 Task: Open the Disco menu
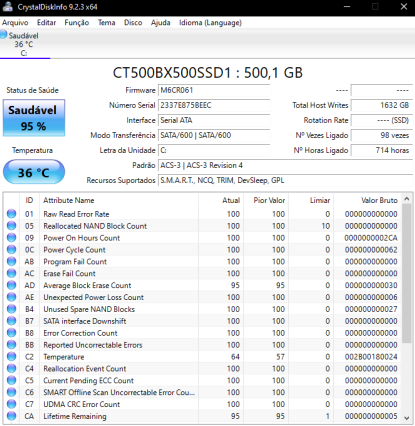click(133, 23)
